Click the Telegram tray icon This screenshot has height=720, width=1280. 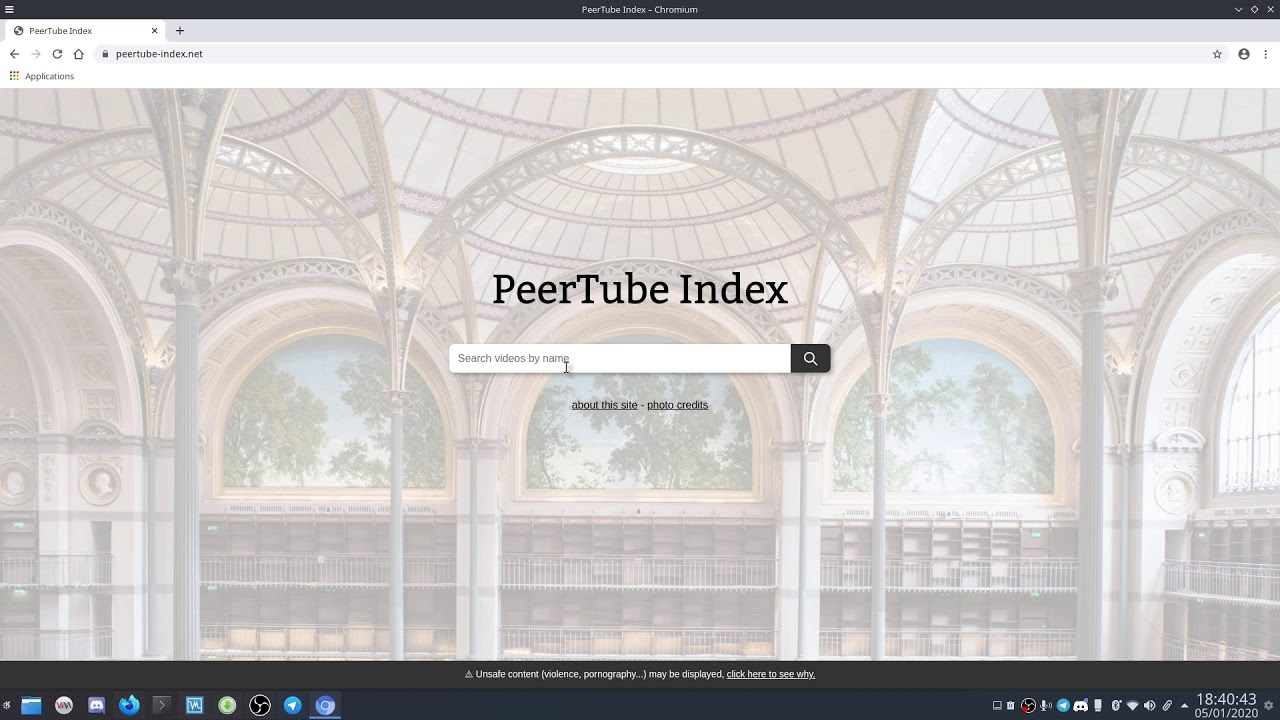[x=1063, y=706]
